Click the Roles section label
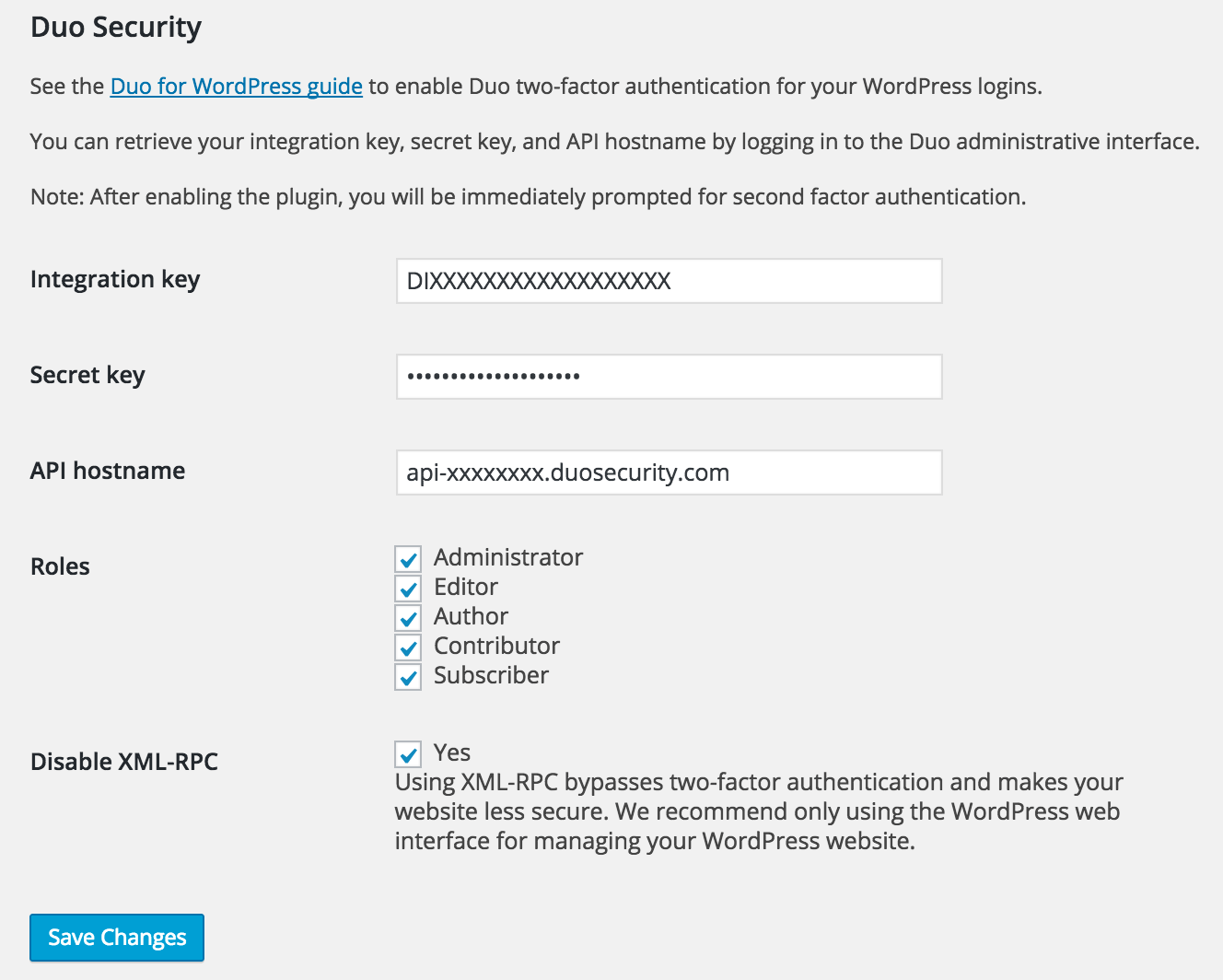 point(59,566)
